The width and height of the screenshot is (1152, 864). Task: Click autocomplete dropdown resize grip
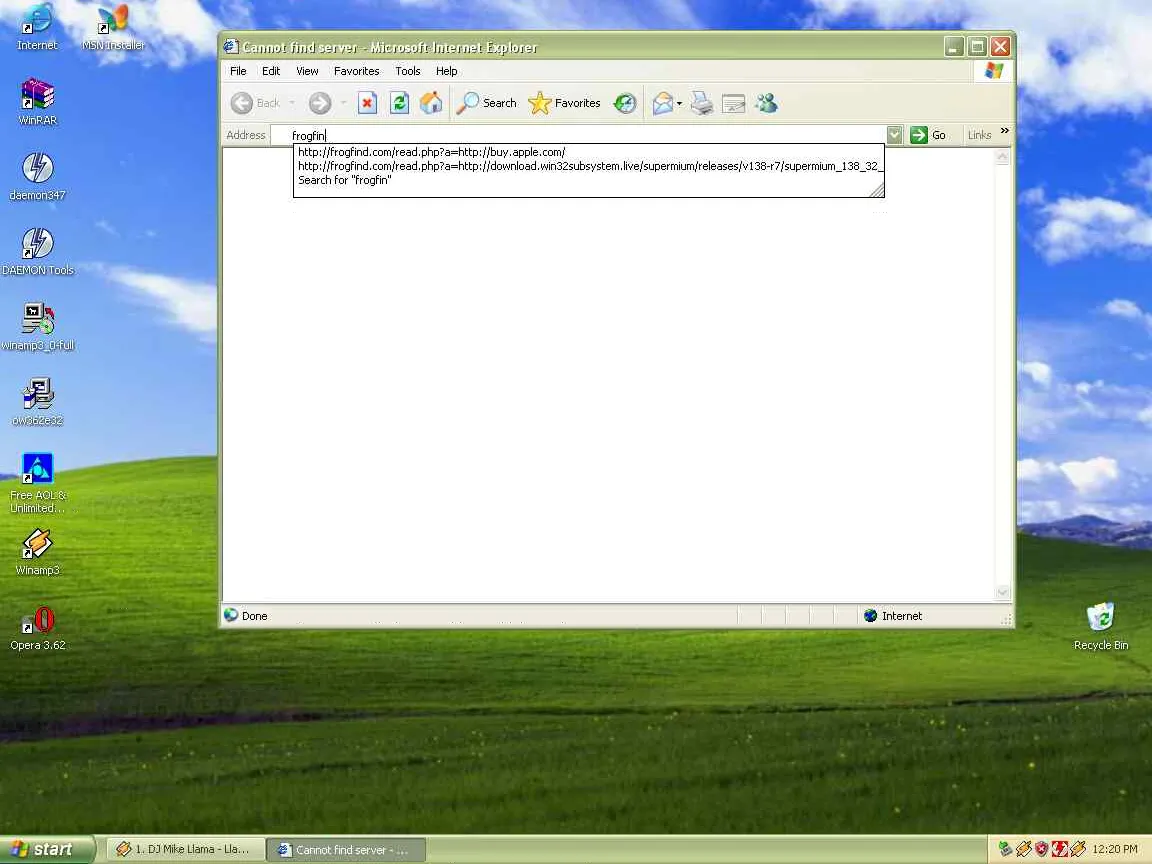(x=876, y=190)
